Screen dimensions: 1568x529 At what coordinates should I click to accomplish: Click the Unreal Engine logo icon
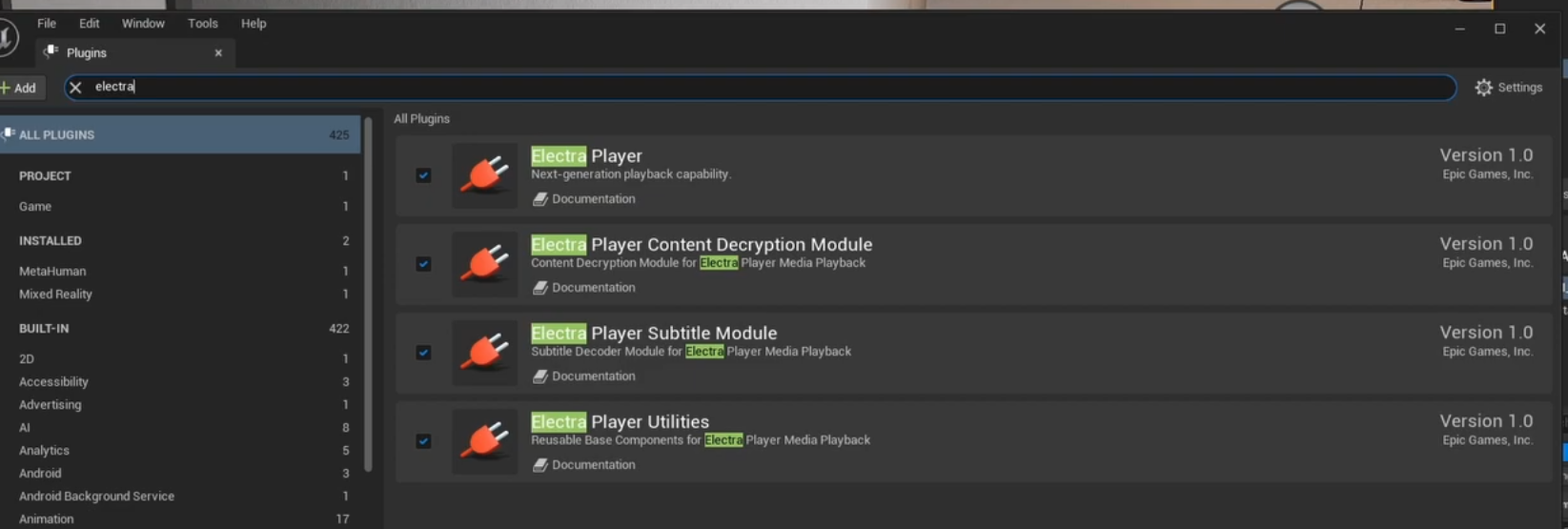[x=8, y=39]
